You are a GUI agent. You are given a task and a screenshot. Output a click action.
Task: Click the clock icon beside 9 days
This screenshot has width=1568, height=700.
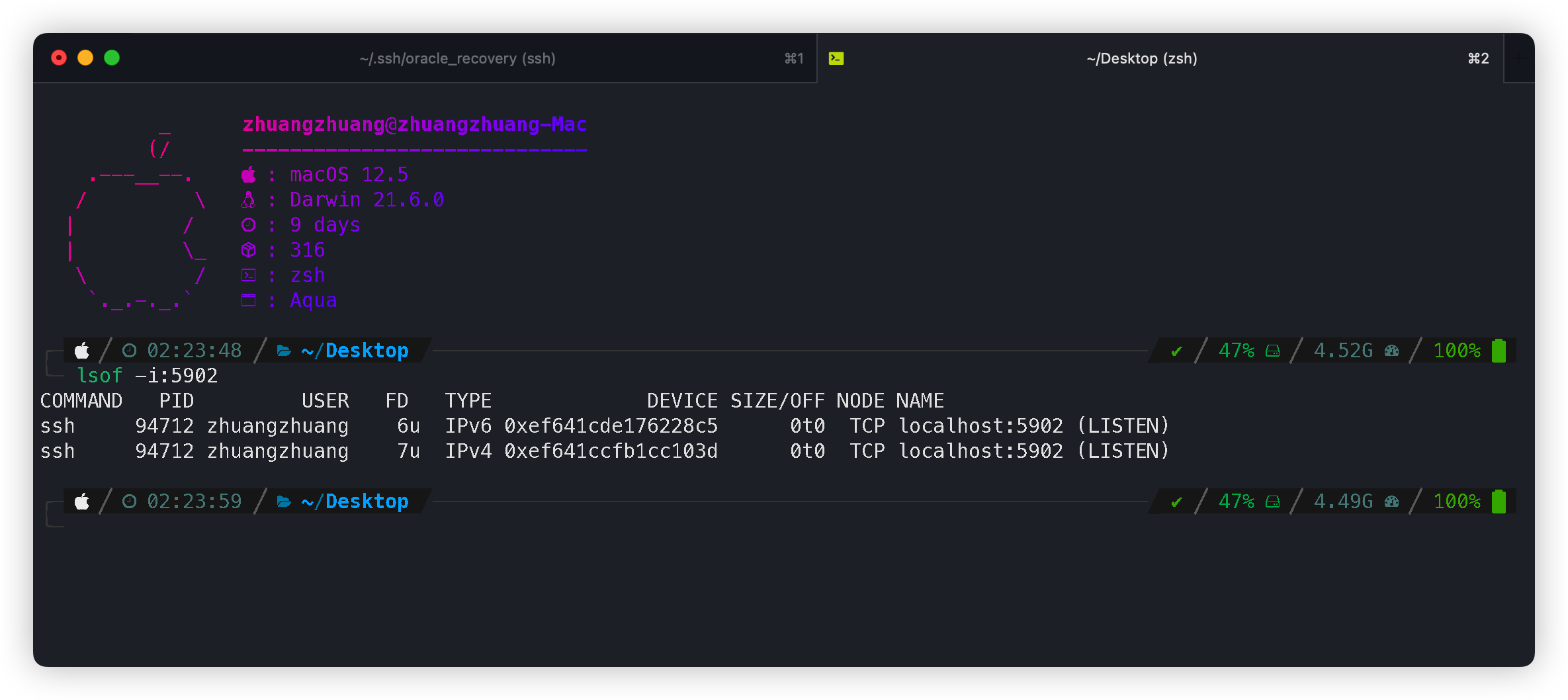(249, 225)
